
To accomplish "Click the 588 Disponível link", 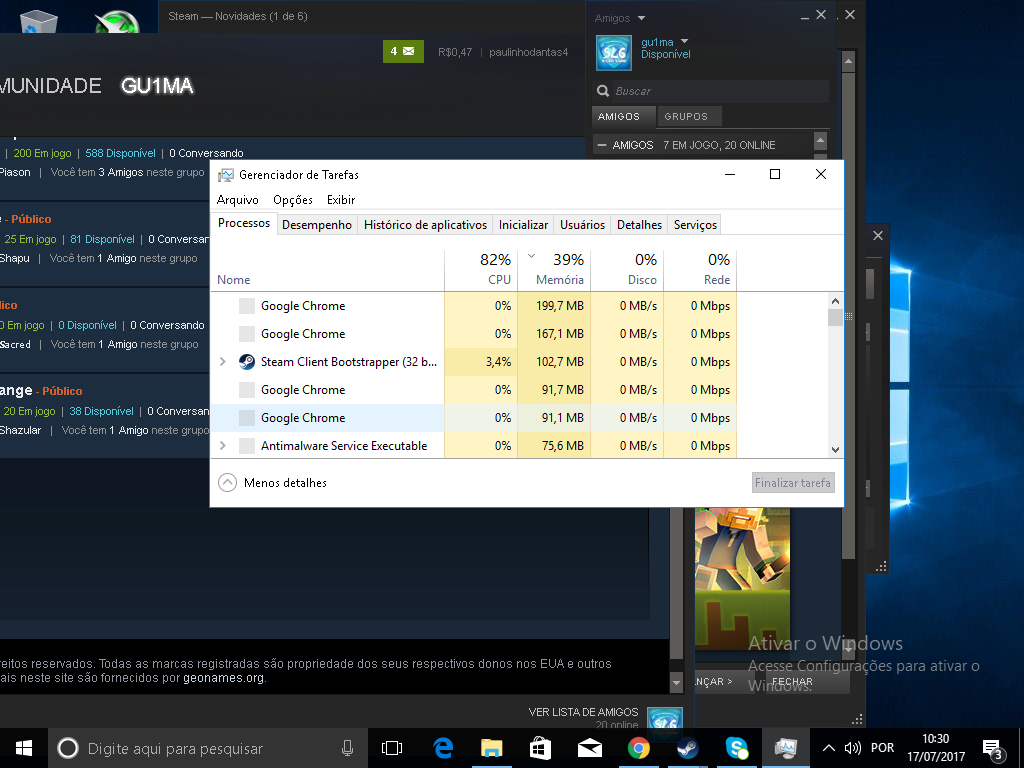I will coord(120,153).
